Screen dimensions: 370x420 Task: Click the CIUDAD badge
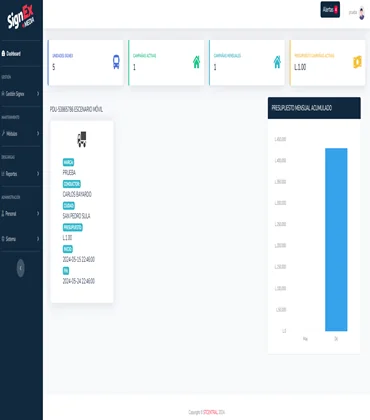coord(69,206)
